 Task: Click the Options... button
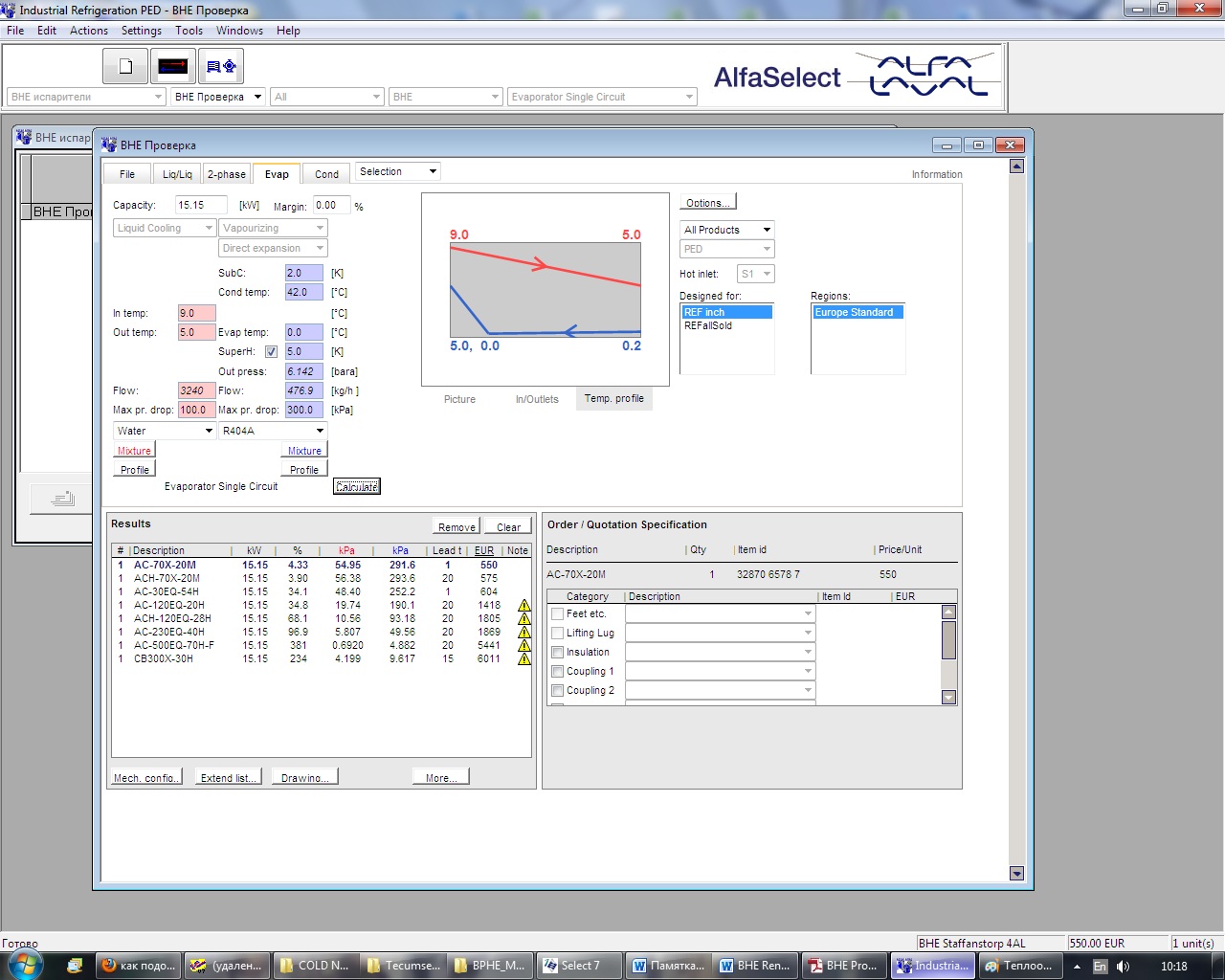pos(708,203)
